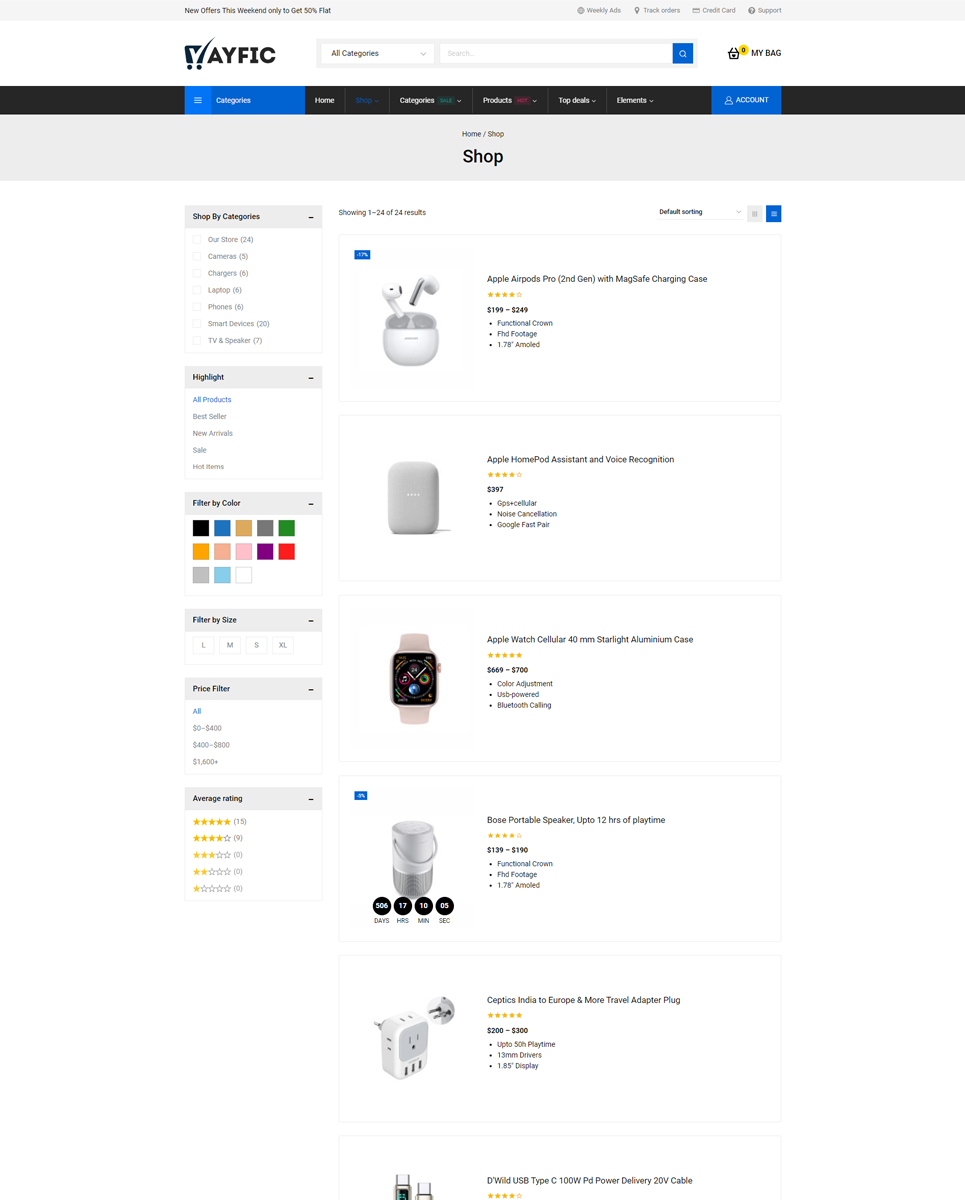Click the Track orders location pin icon

pos(637,11)
